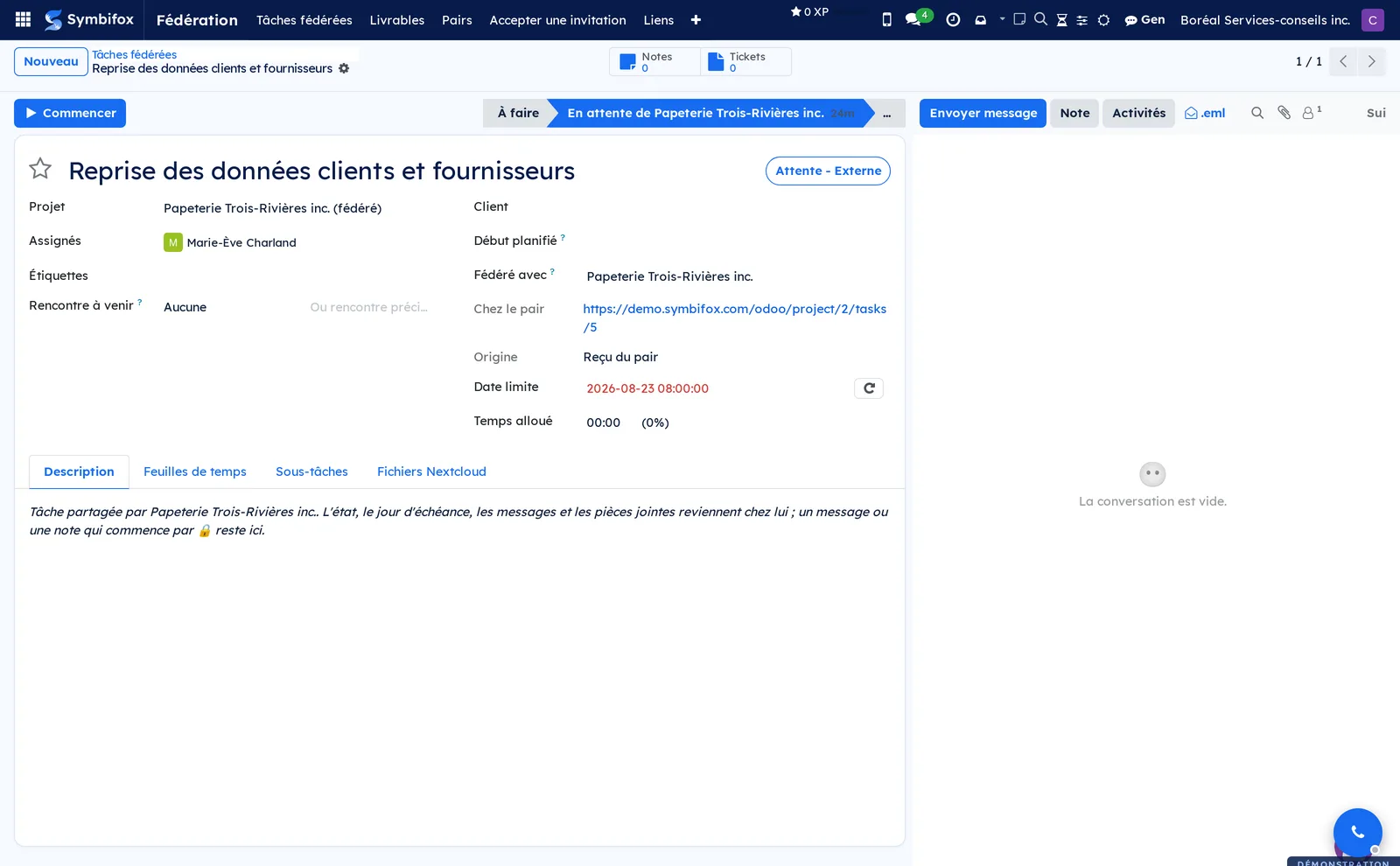Show help tooltip for Rencontre à venir
The width and height of the screenshot is (1400, 866).
coord(139,302)
